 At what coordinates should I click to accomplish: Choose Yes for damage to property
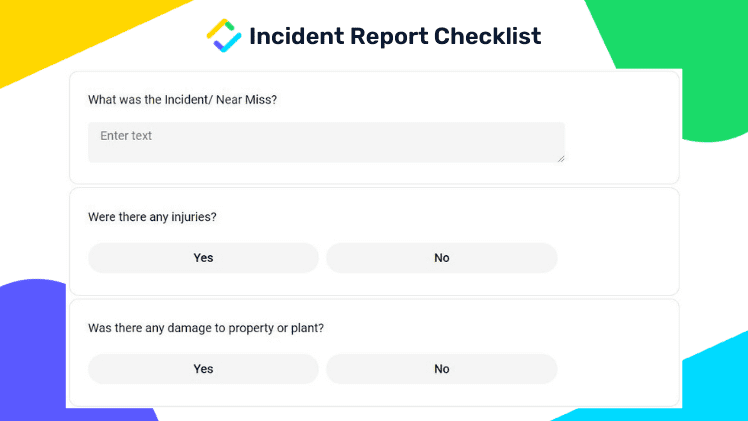point(203,369)
